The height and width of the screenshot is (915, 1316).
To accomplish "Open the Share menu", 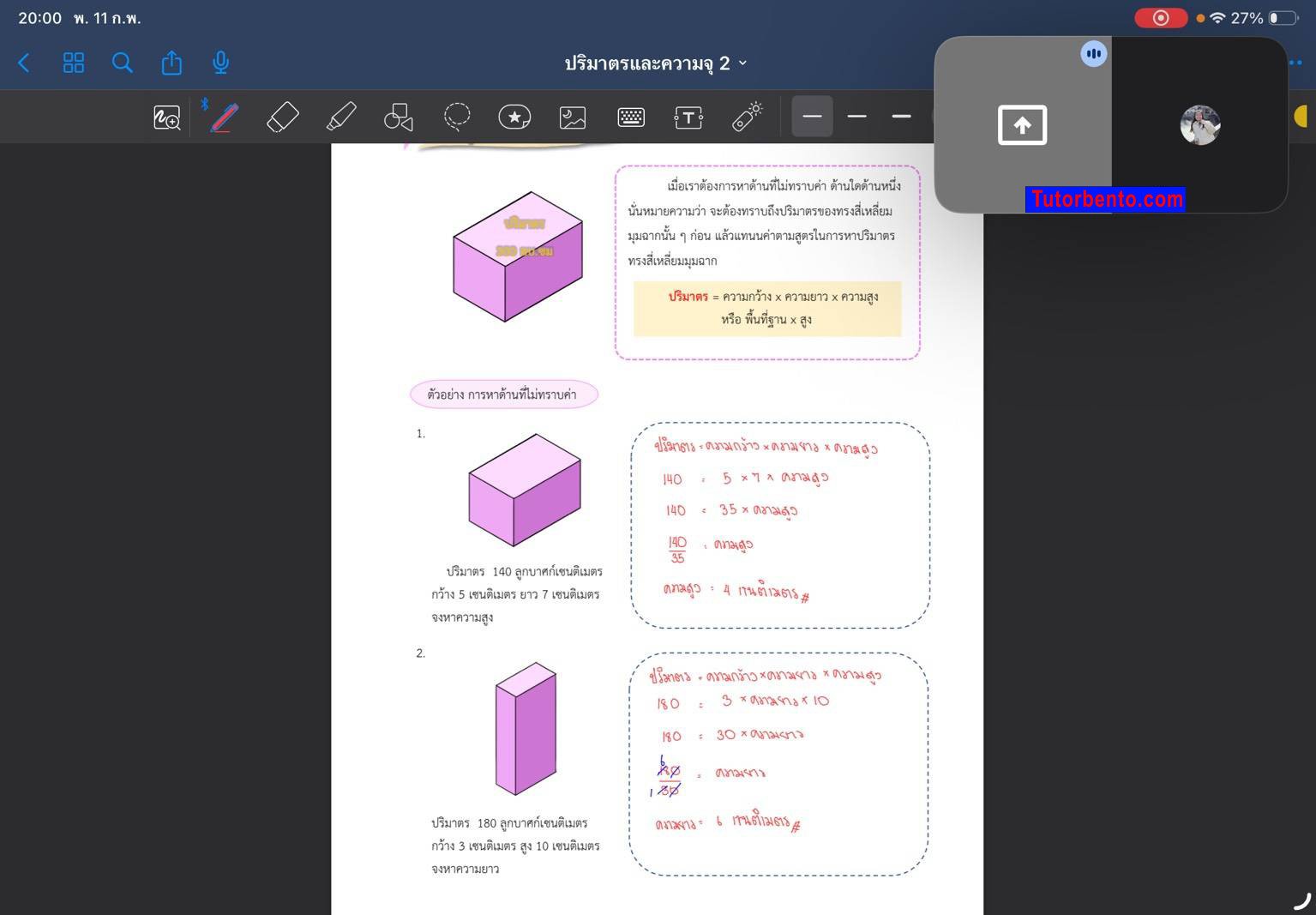I will pyautogui.click(x=171, y=63).
